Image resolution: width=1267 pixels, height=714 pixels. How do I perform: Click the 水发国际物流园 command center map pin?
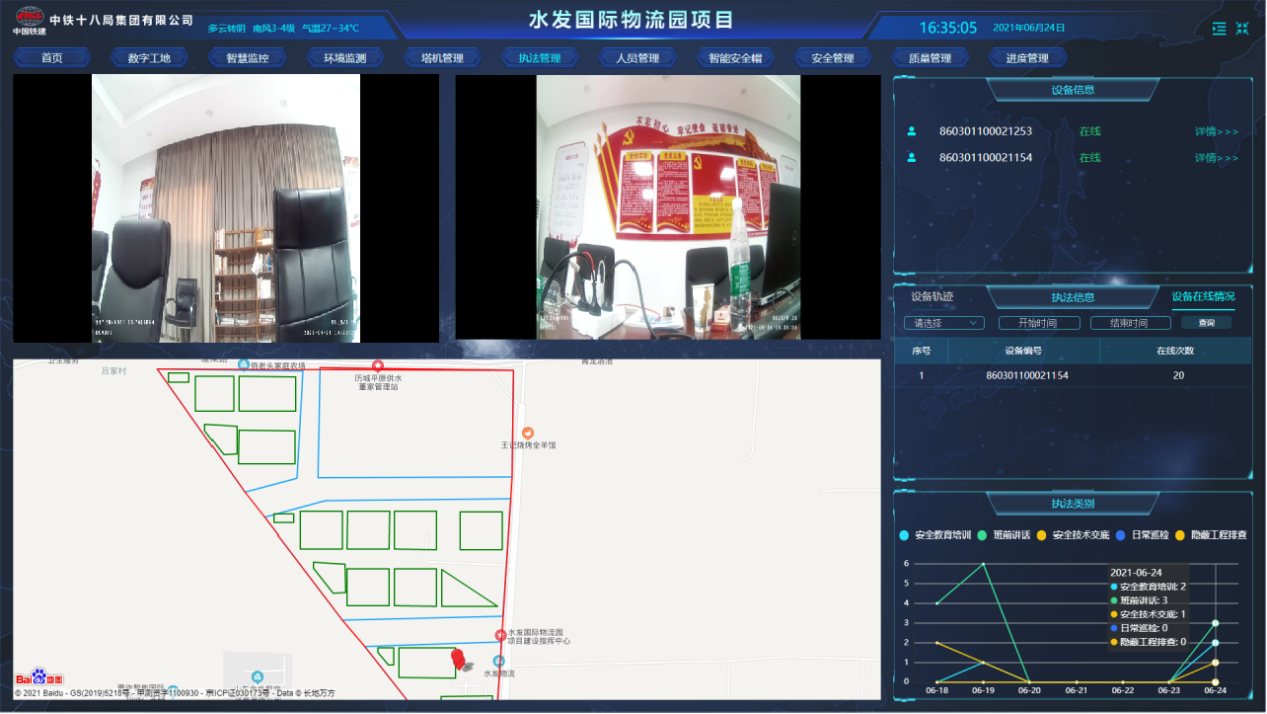click(500, 635)
